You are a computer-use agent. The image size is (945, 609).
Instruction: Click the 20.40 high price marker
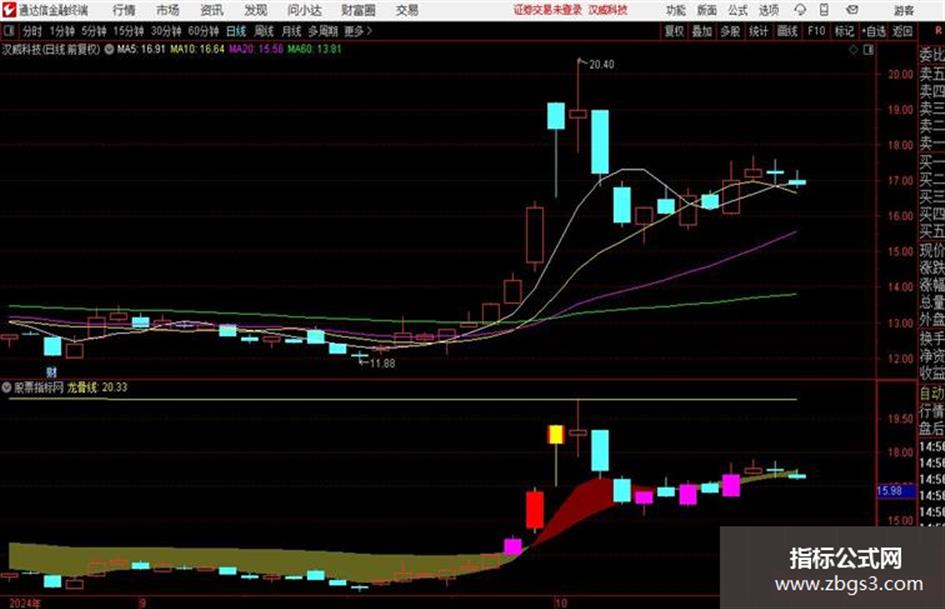pos(601,65)
